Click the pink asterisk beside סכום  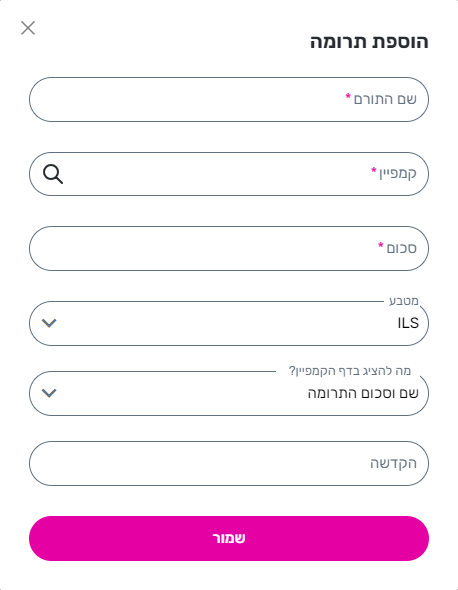380,245
